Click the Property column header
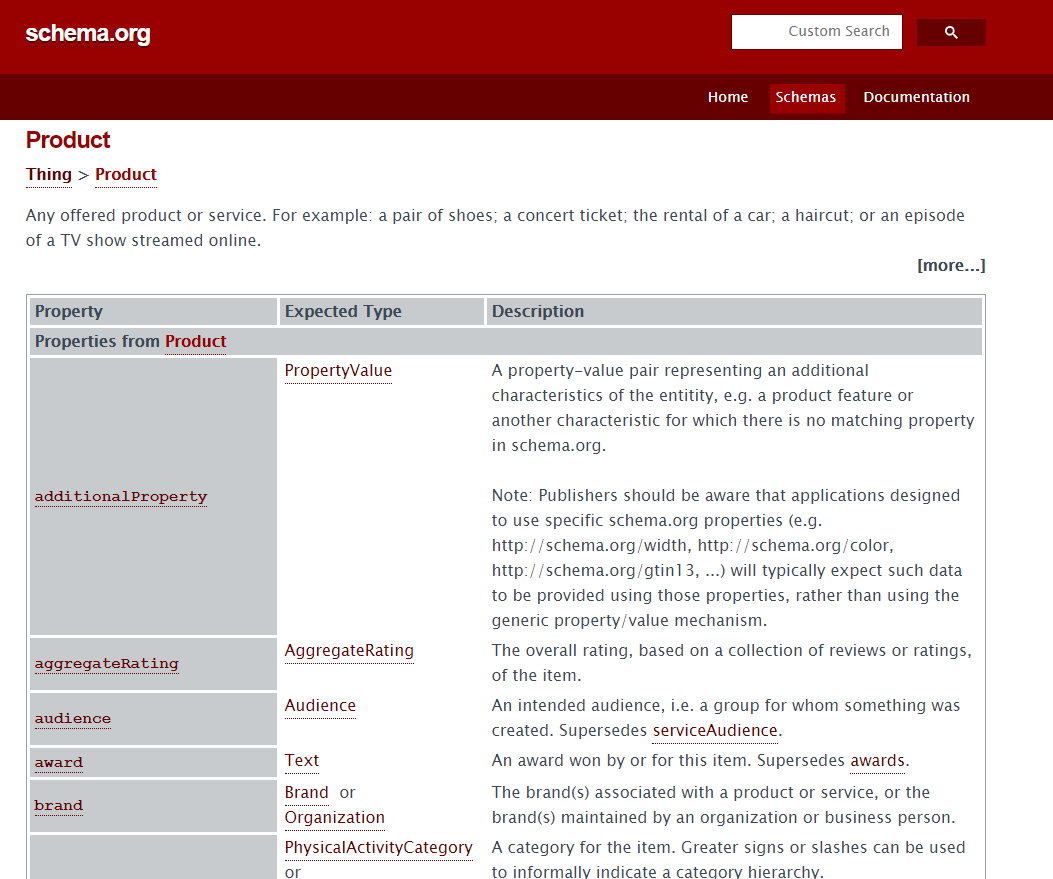The width and height of the screenshot is (1053, 879). click(x=153, y=312)
